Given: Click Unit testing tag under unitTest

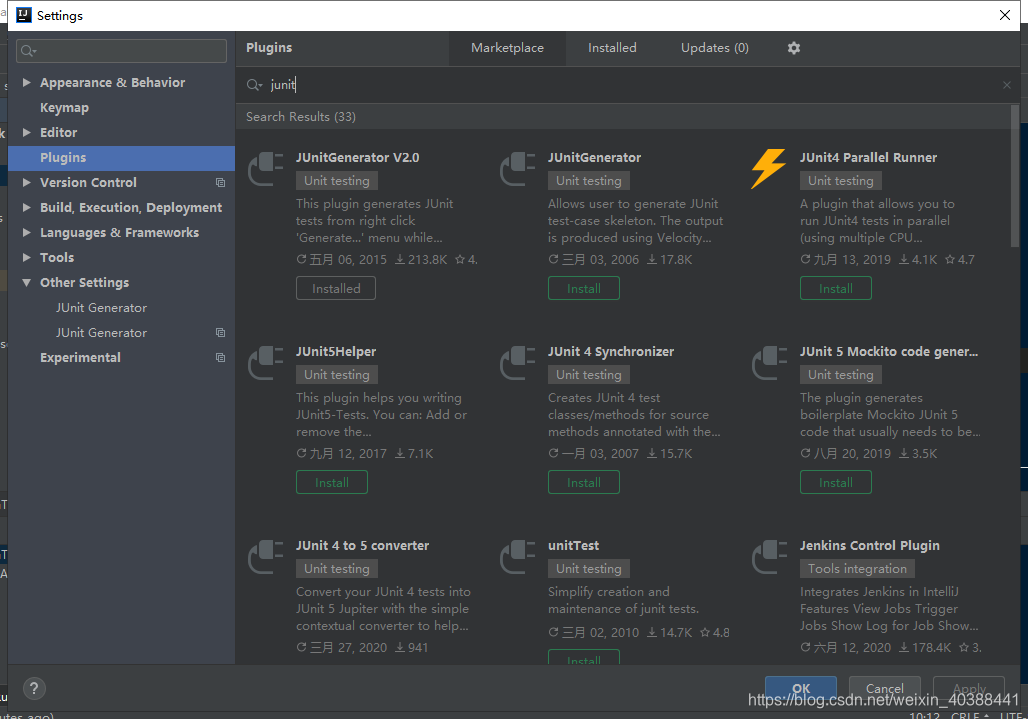Looking at the screenshot, I should 589,569.
